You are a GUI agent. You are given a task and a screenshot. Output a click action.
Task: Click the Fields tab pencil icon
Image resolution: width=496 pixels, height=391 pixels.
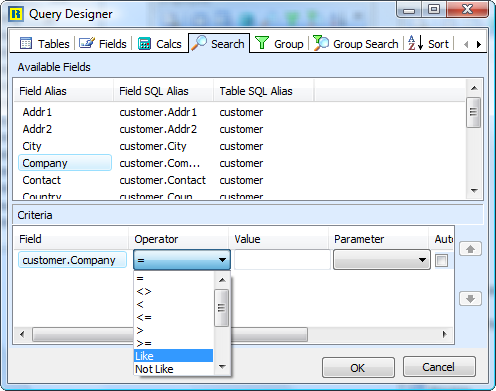click(87, 43)
